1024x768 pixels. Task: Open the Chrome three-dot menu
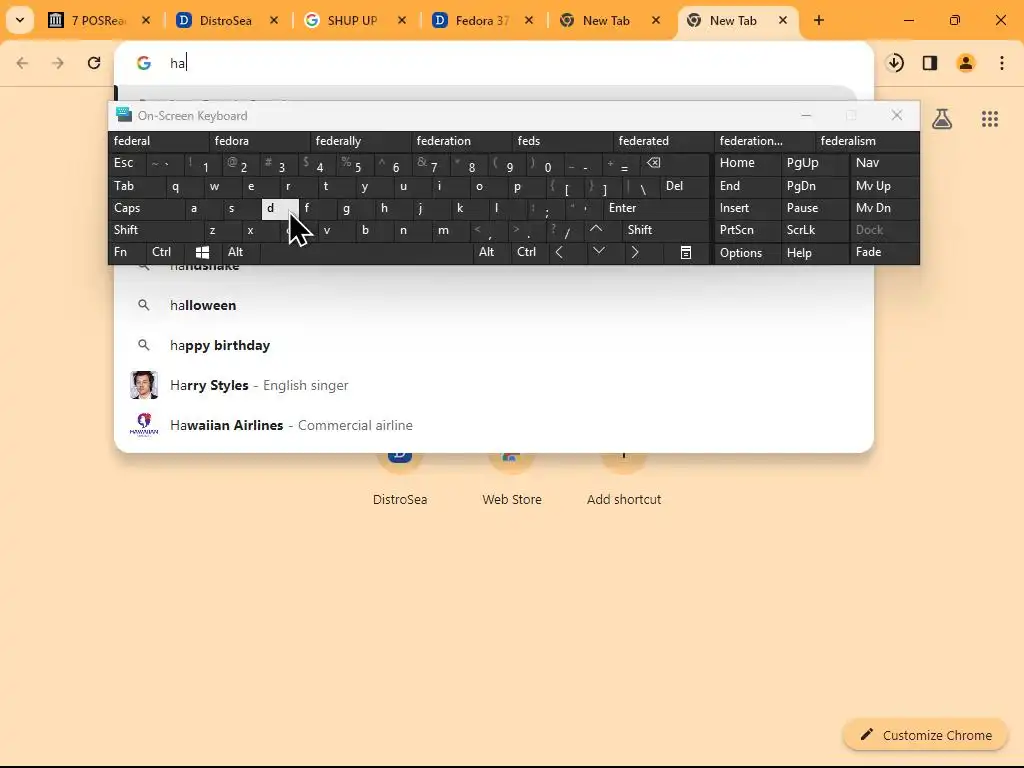click(1002, 63)
